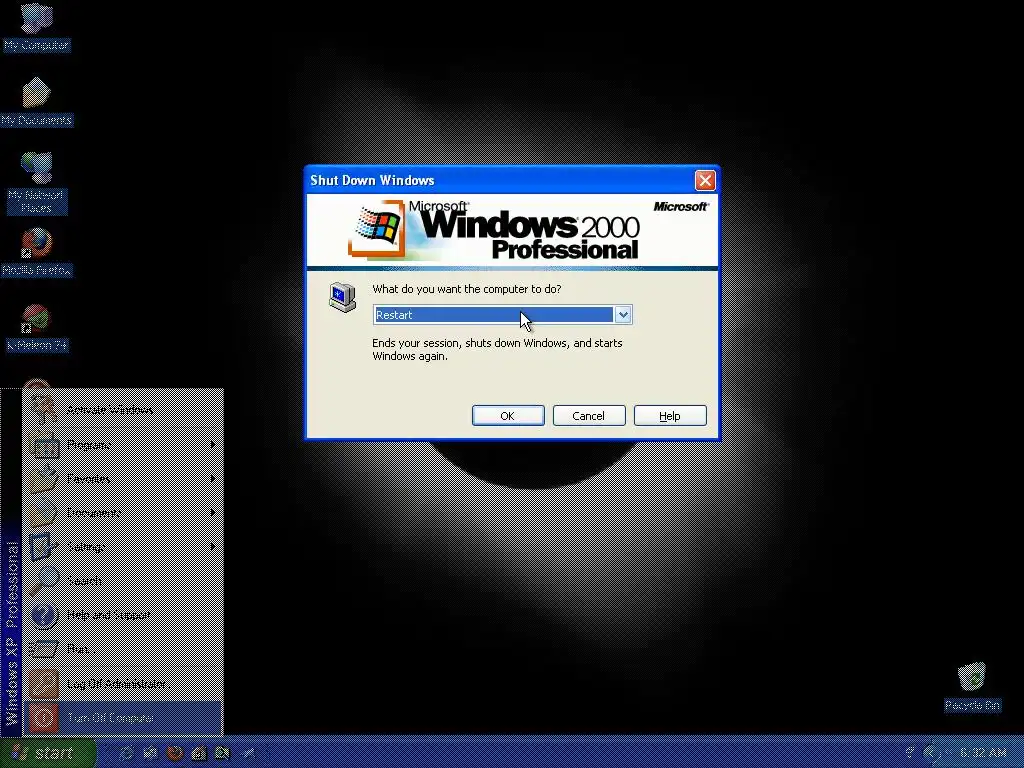Open Favorites in the Start menu

point(123,479)
